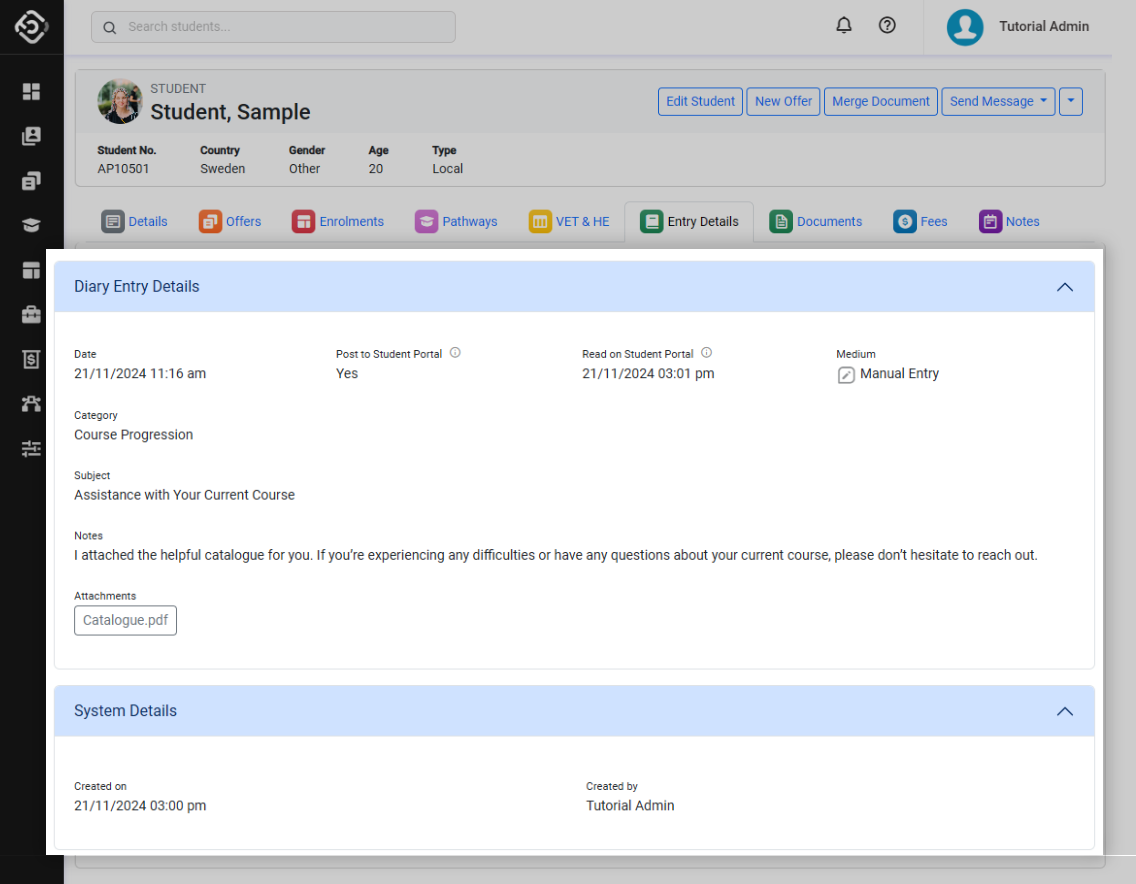Click the Tutorial Admin user avatar
The width and height of the screenshot is (1136, 884).
coord(965,27)
